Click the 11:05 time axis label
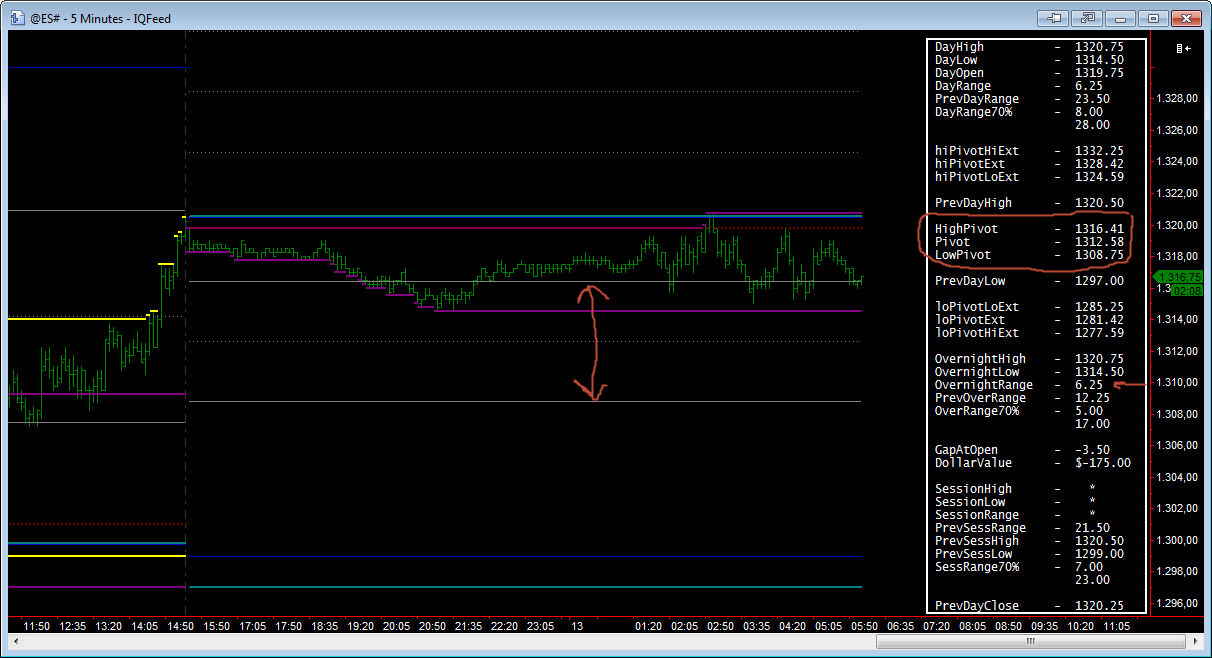 [x=1116, y=626]
